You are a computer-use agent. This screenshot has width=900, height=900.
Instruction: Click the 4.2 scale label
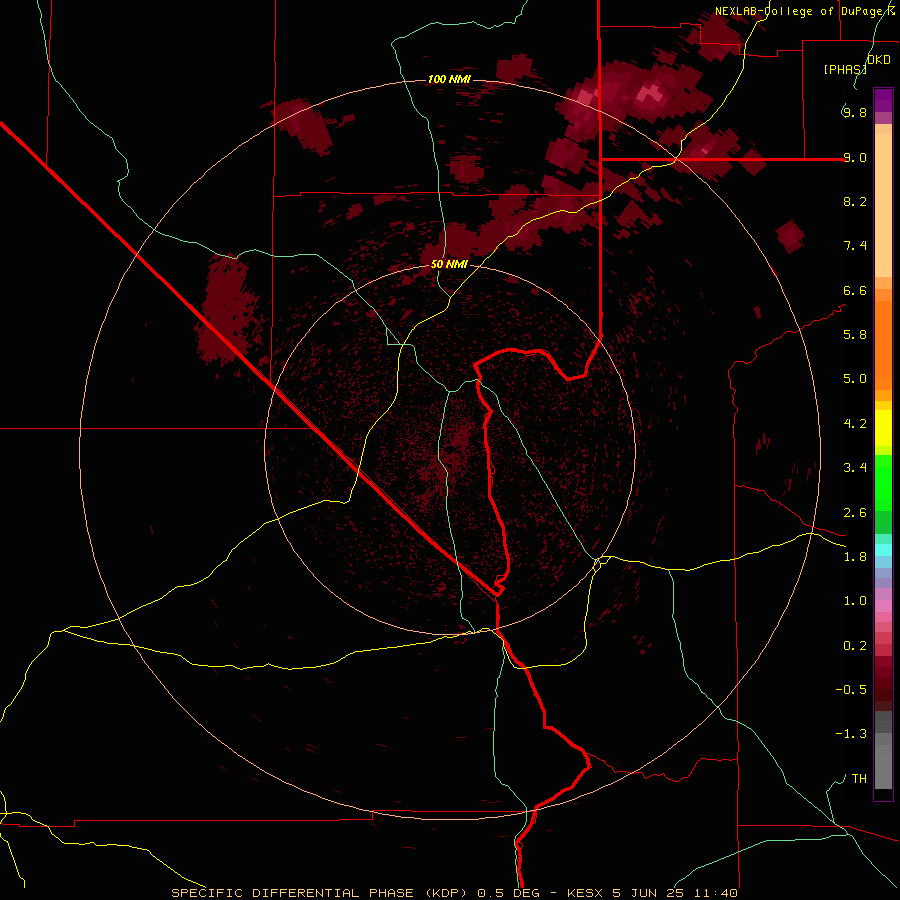point(855,424)
